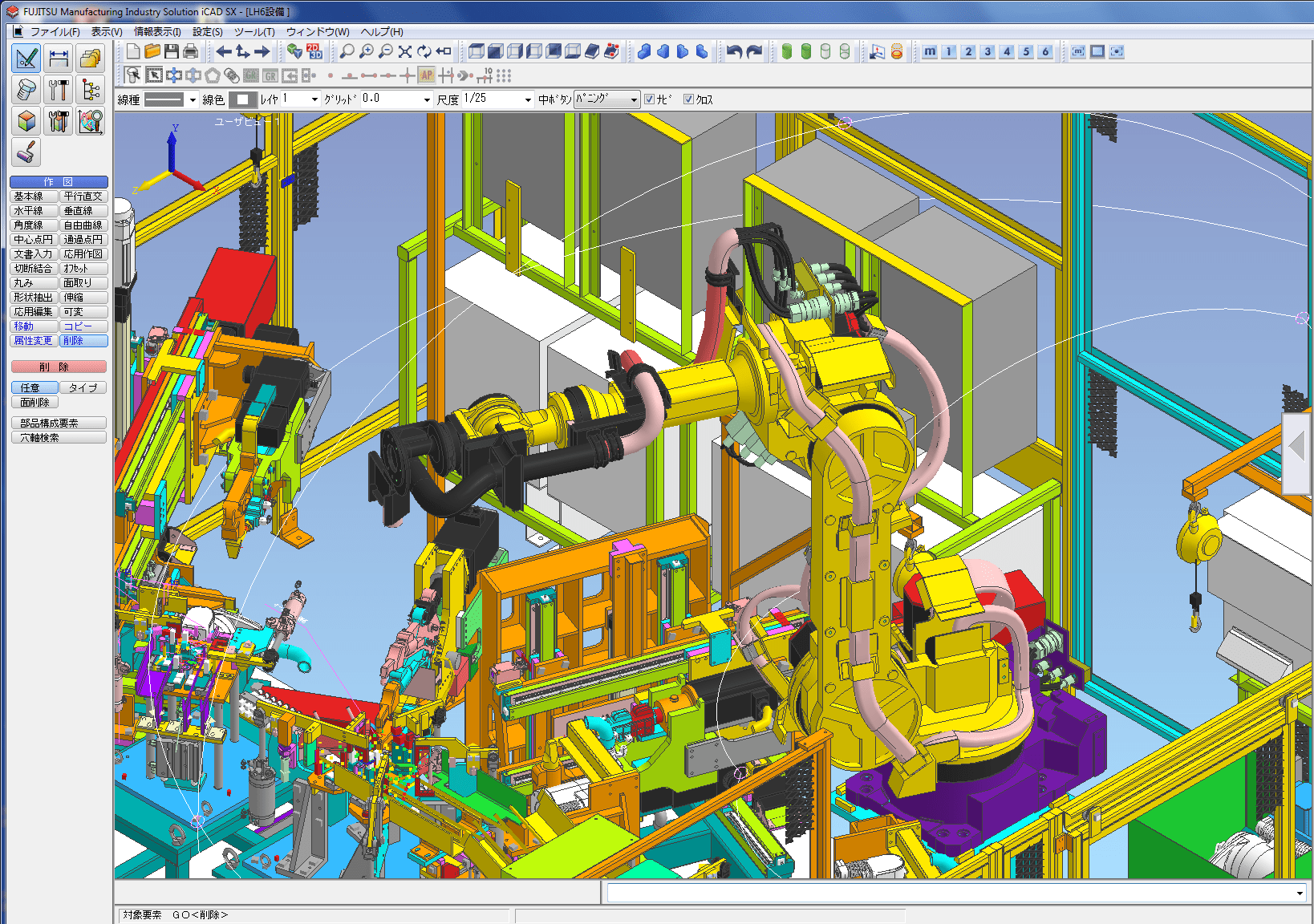Click the zoom out magnifier icon
Viewport: 1314px width, 924px height.
[x=386, y=51]
